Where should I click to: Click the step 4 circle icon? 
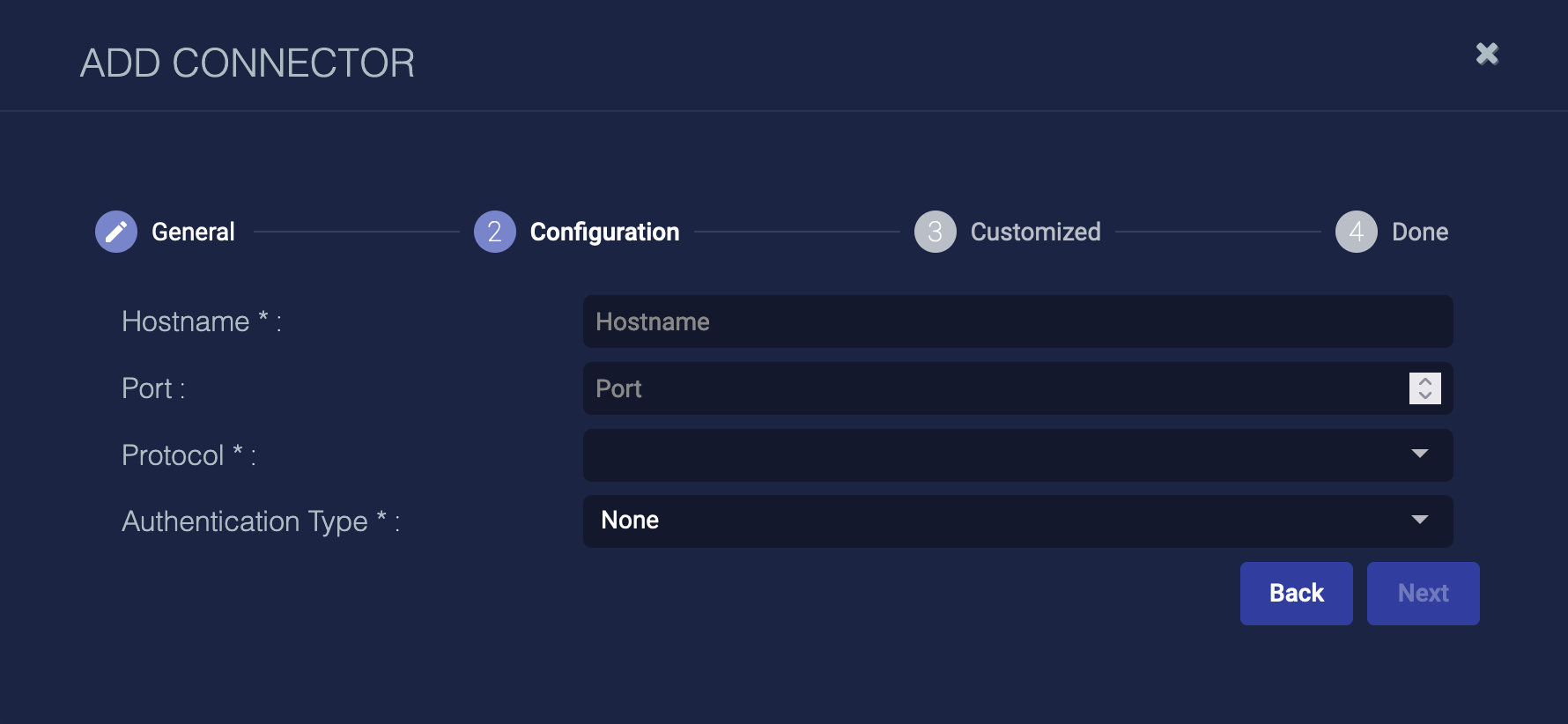pos(1356,232)
